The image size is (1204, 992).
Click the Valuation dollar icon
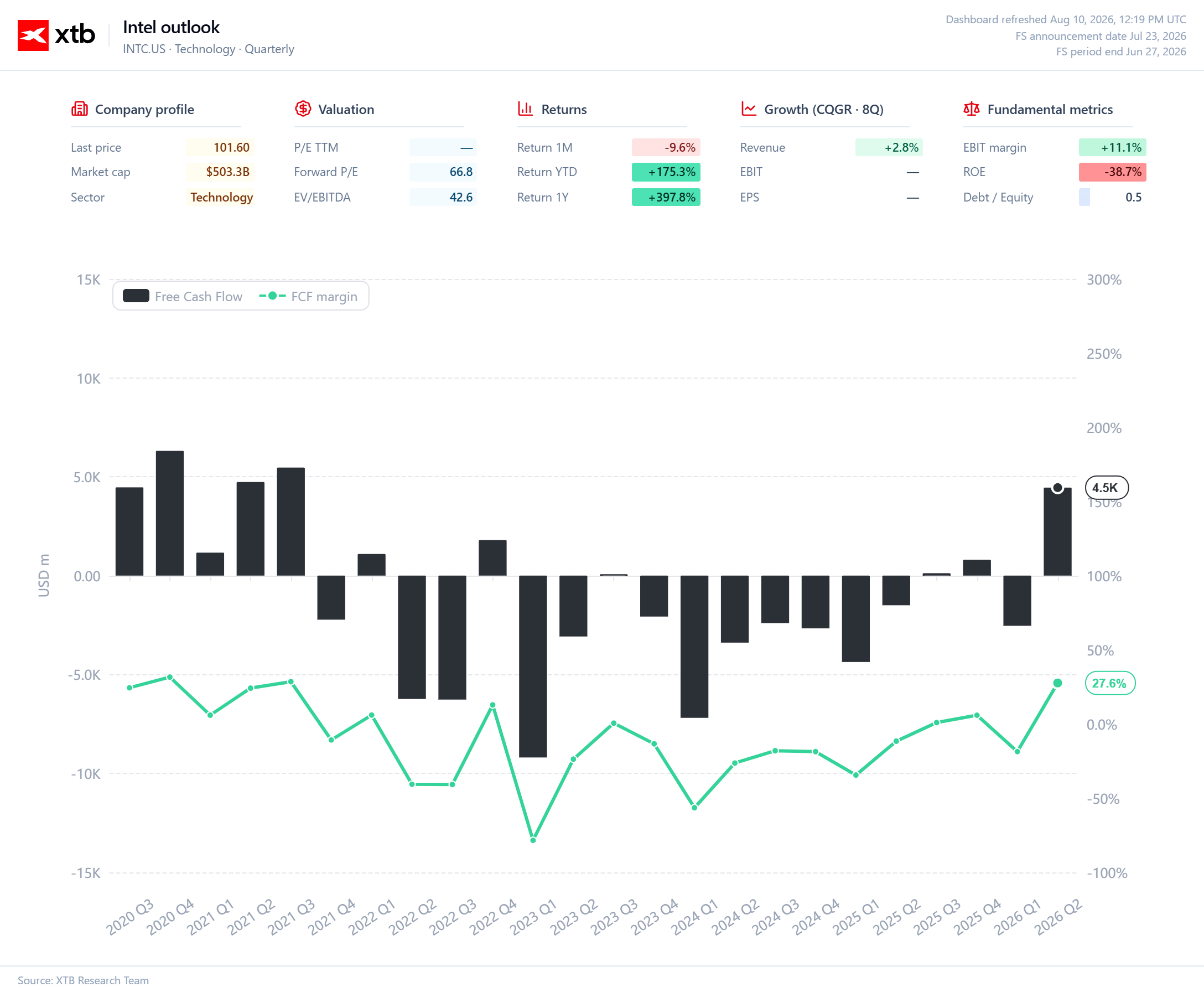pos(303,108)
